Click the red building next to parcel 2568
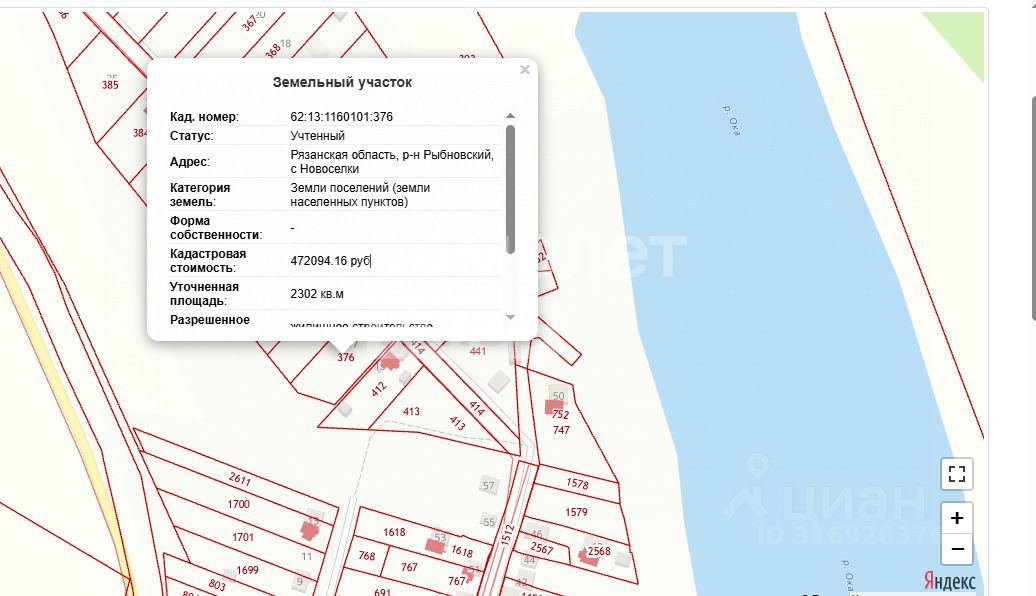Screen dimensions: 1036x596 pos(586,556)
